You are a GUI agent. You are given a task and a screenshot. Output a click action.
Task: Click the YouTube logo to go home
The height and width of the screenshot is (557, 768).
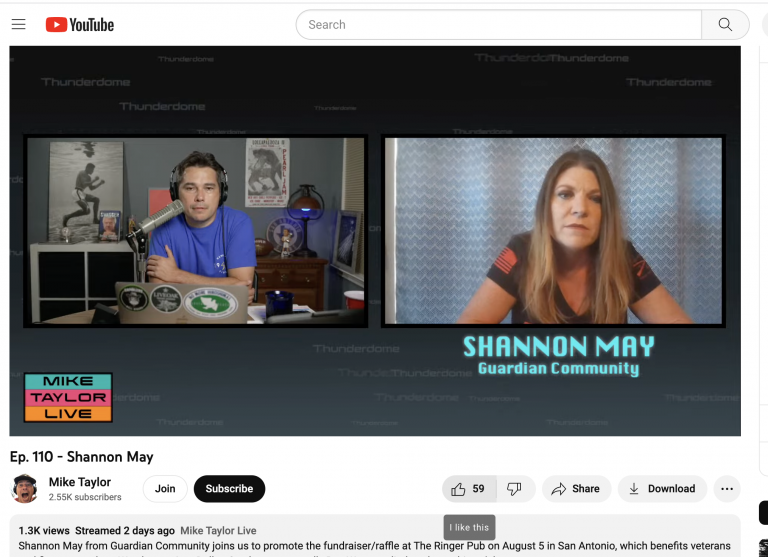click(x=80, y=25)
